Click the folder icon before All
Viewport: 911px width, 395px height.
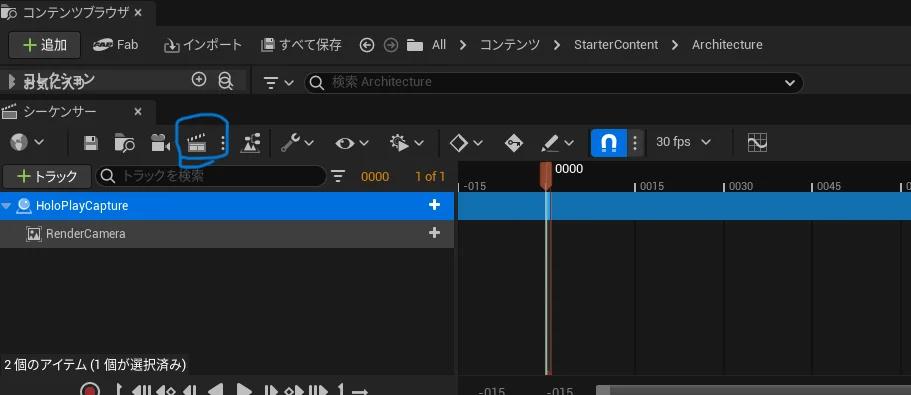(415, 45)
